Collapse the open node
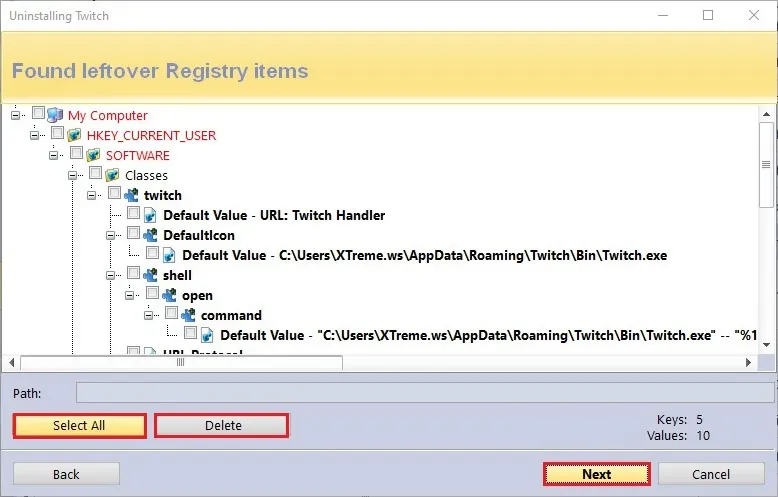This screenshot has width=778, height=497. click(130, 295)
